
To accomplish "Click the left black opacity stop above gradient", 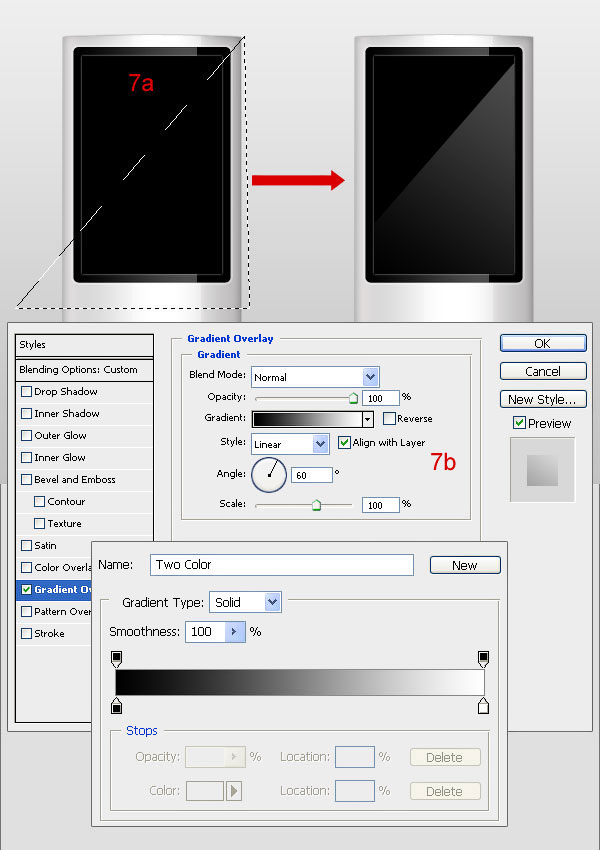I will (116, 658).
